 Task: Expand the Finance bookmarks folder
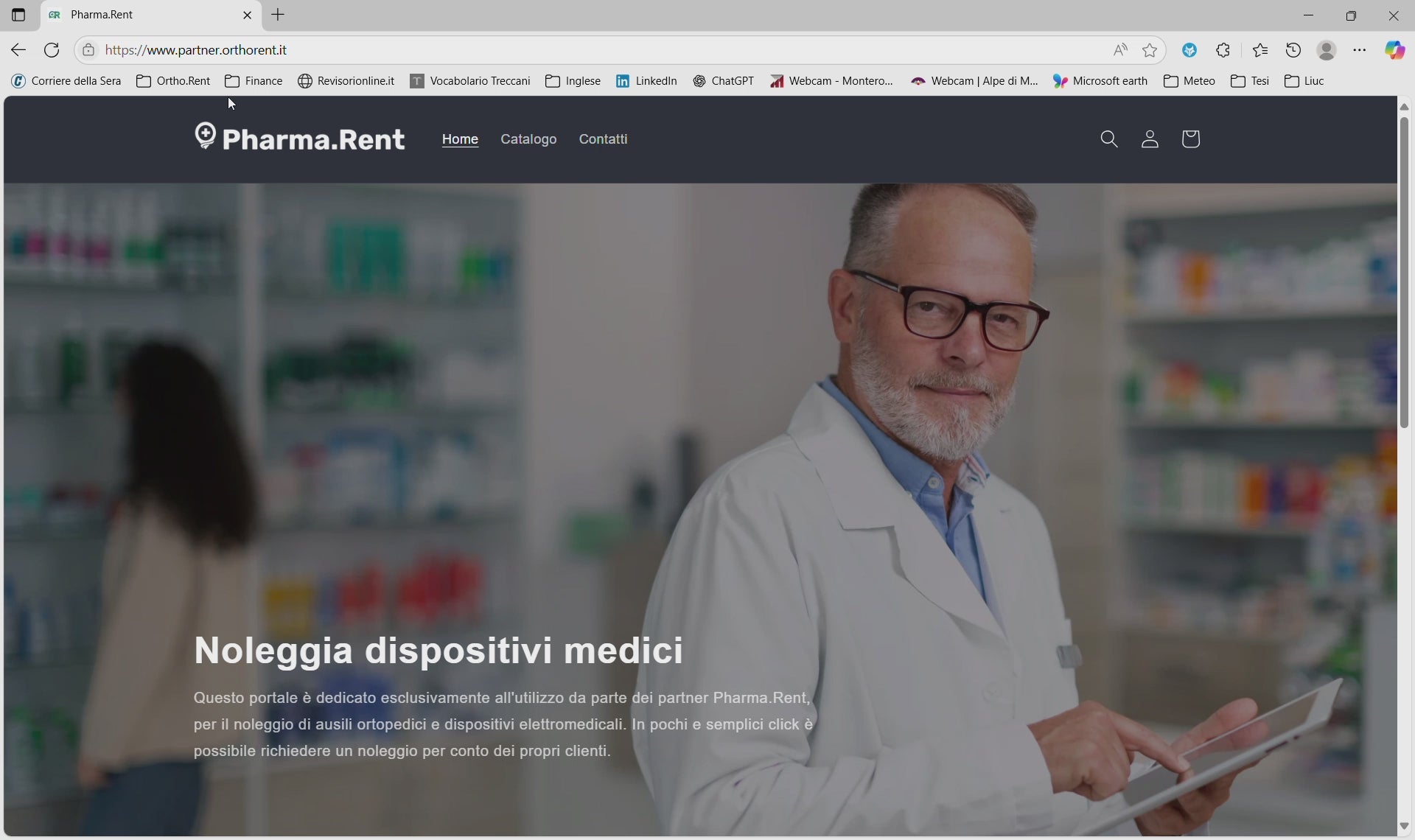(254, 81)
